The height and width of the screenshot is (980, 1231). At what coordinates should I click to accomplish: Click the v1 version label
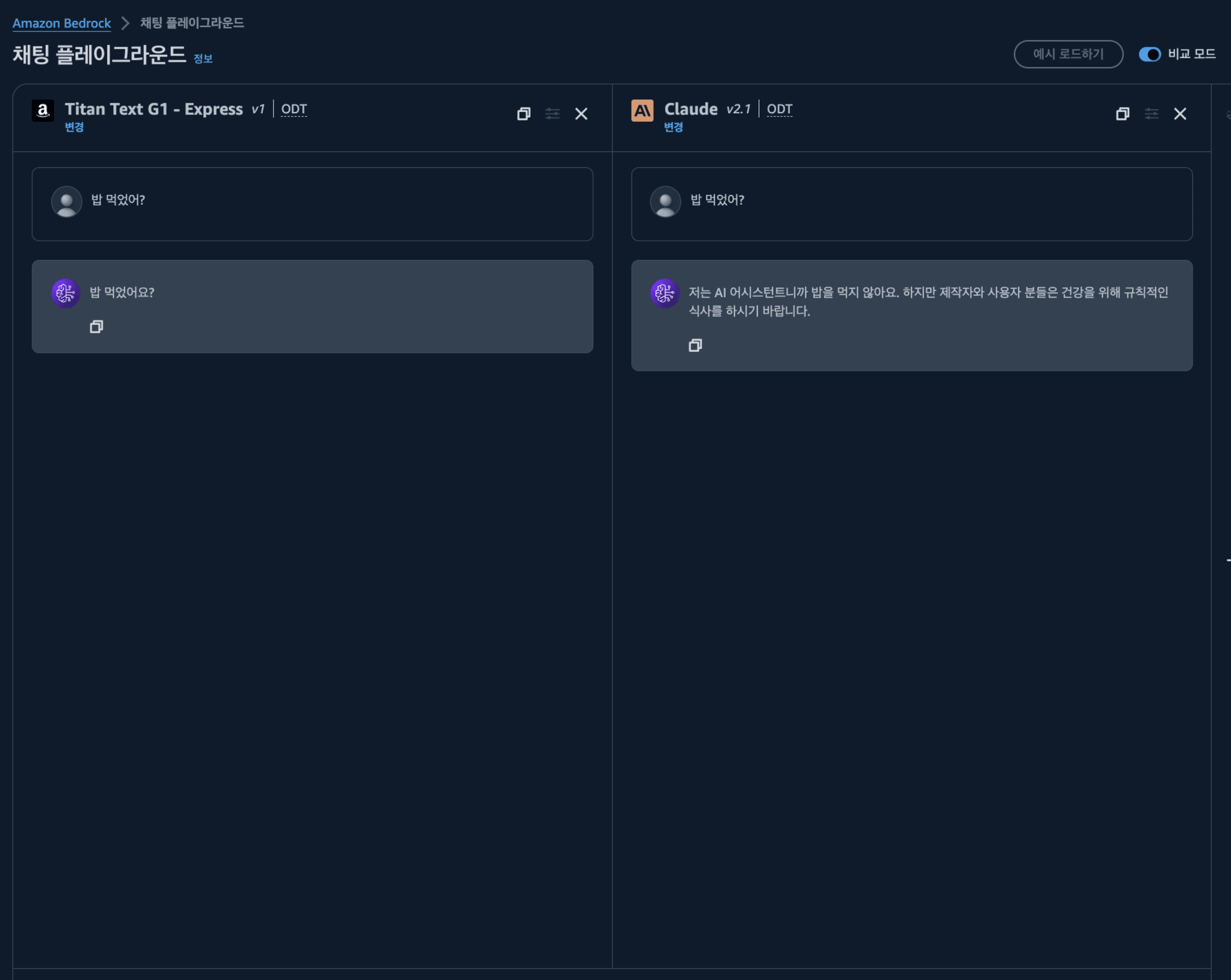257,110
